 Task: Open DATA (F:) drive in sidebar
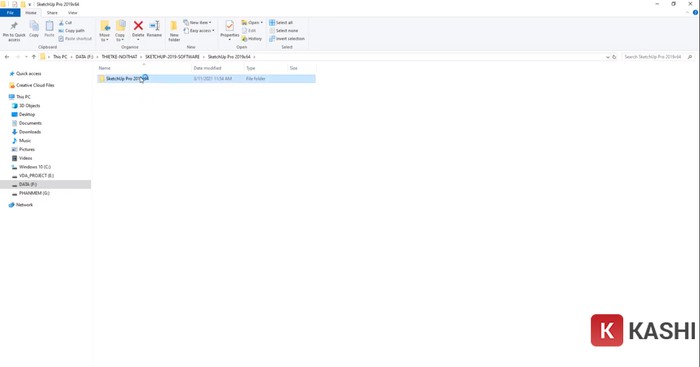[28, 184]
